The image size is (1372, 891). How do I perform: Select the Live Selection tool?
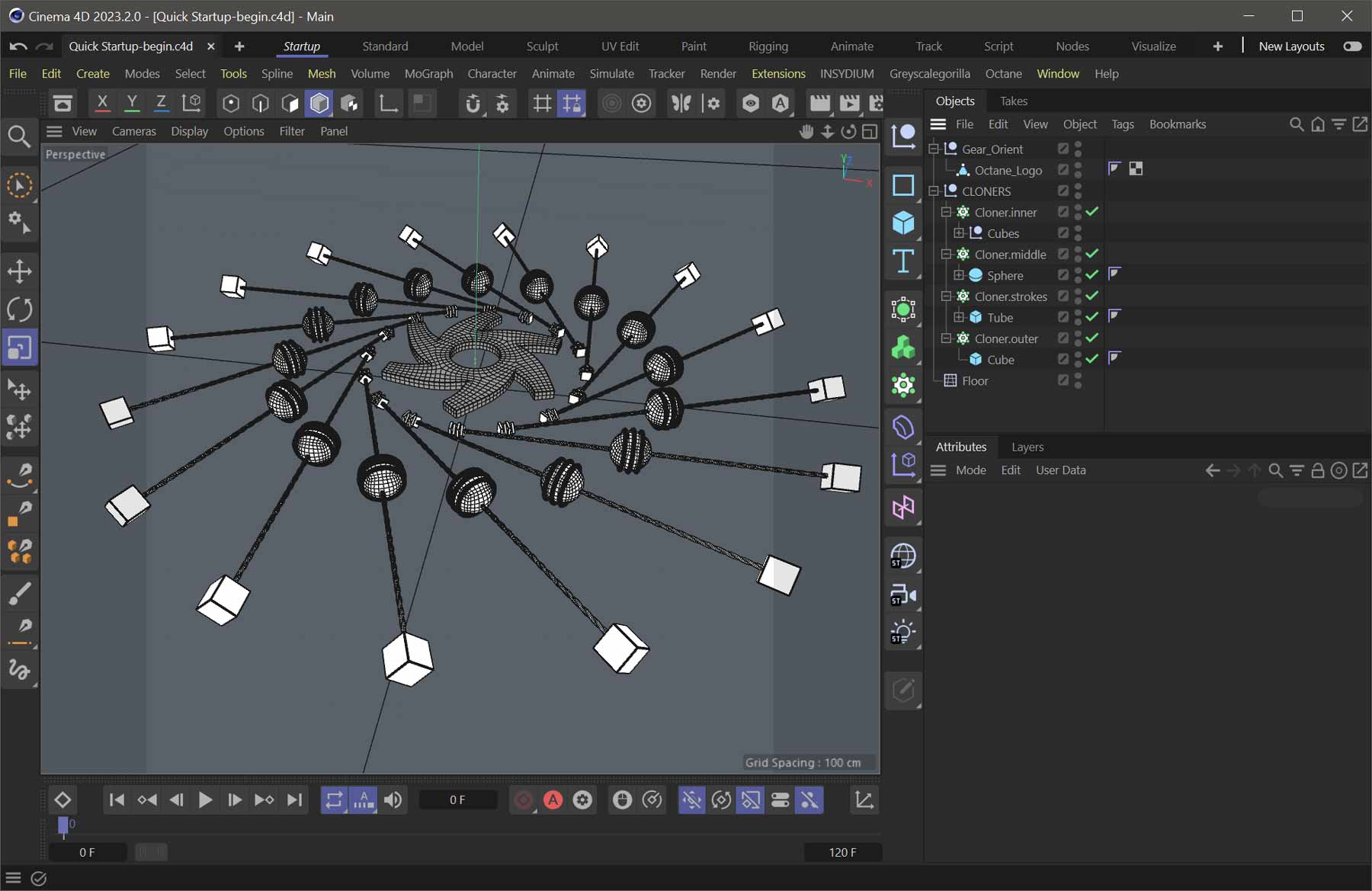point(19,185)
